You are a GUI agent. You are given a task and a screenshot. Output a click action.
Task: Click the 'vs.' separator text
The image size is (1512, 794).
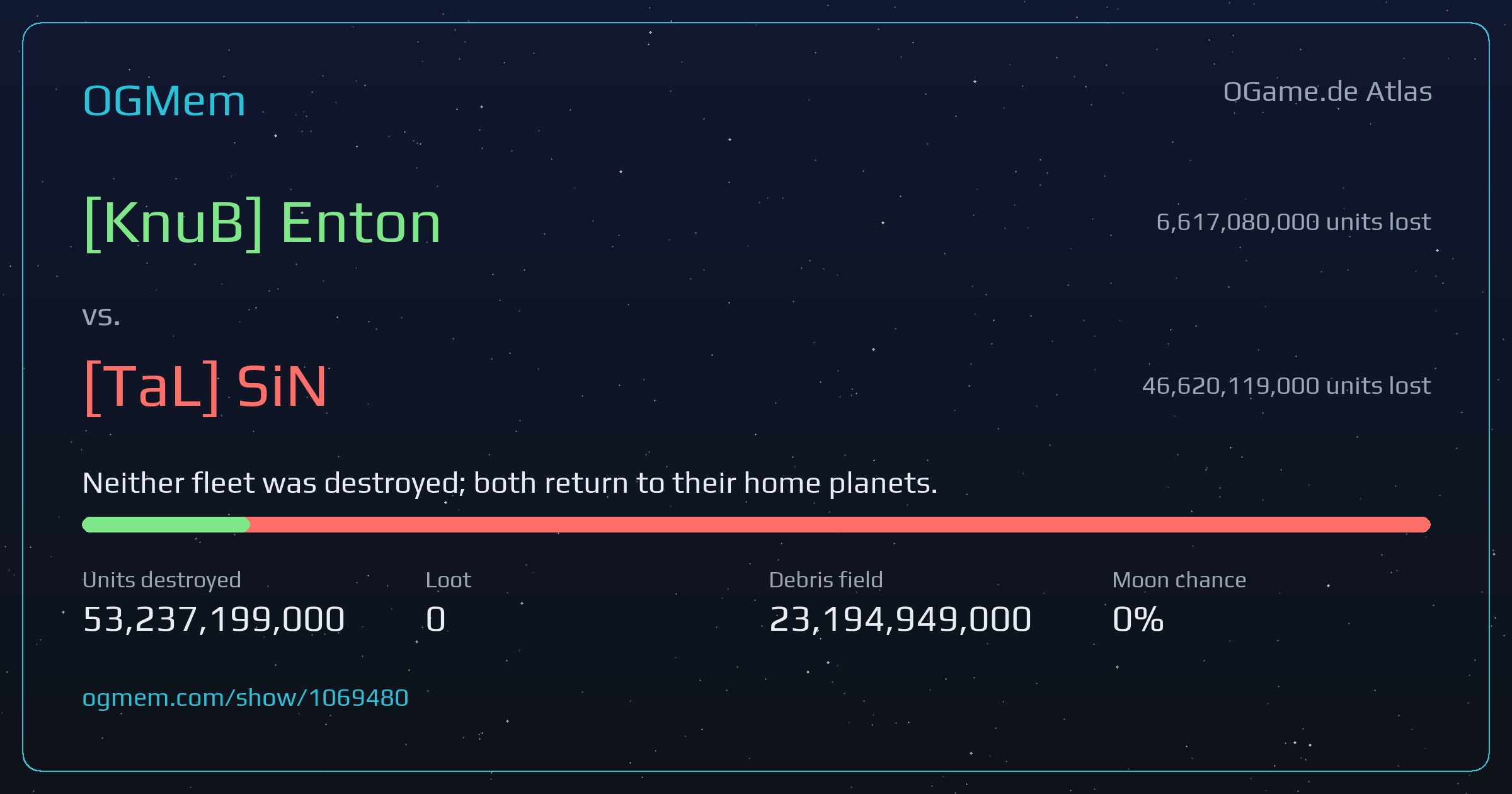[x=101, y=316]
